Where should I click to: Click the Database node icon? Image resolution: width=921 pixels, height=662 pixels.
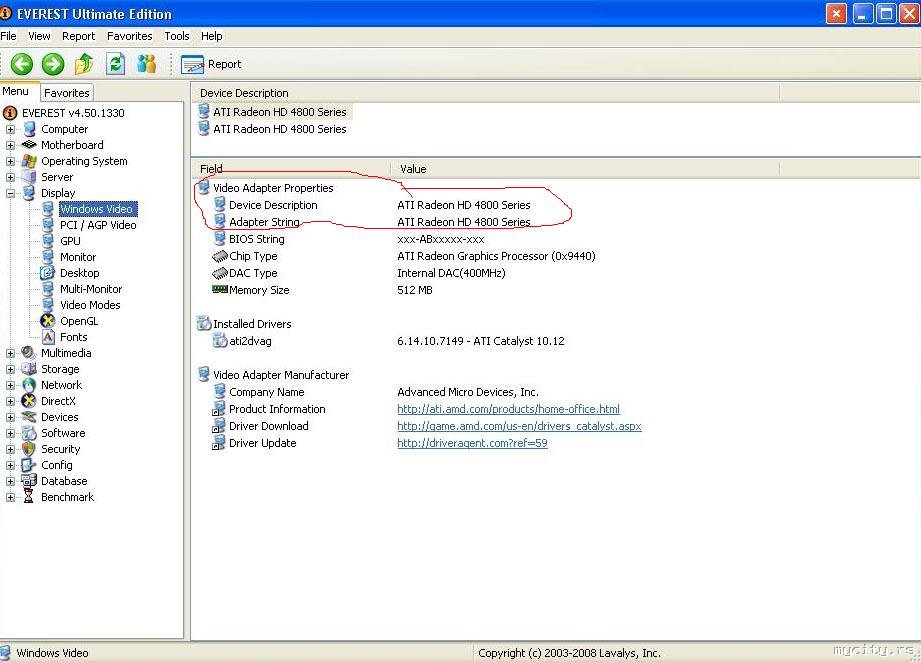tap(29, 480)
